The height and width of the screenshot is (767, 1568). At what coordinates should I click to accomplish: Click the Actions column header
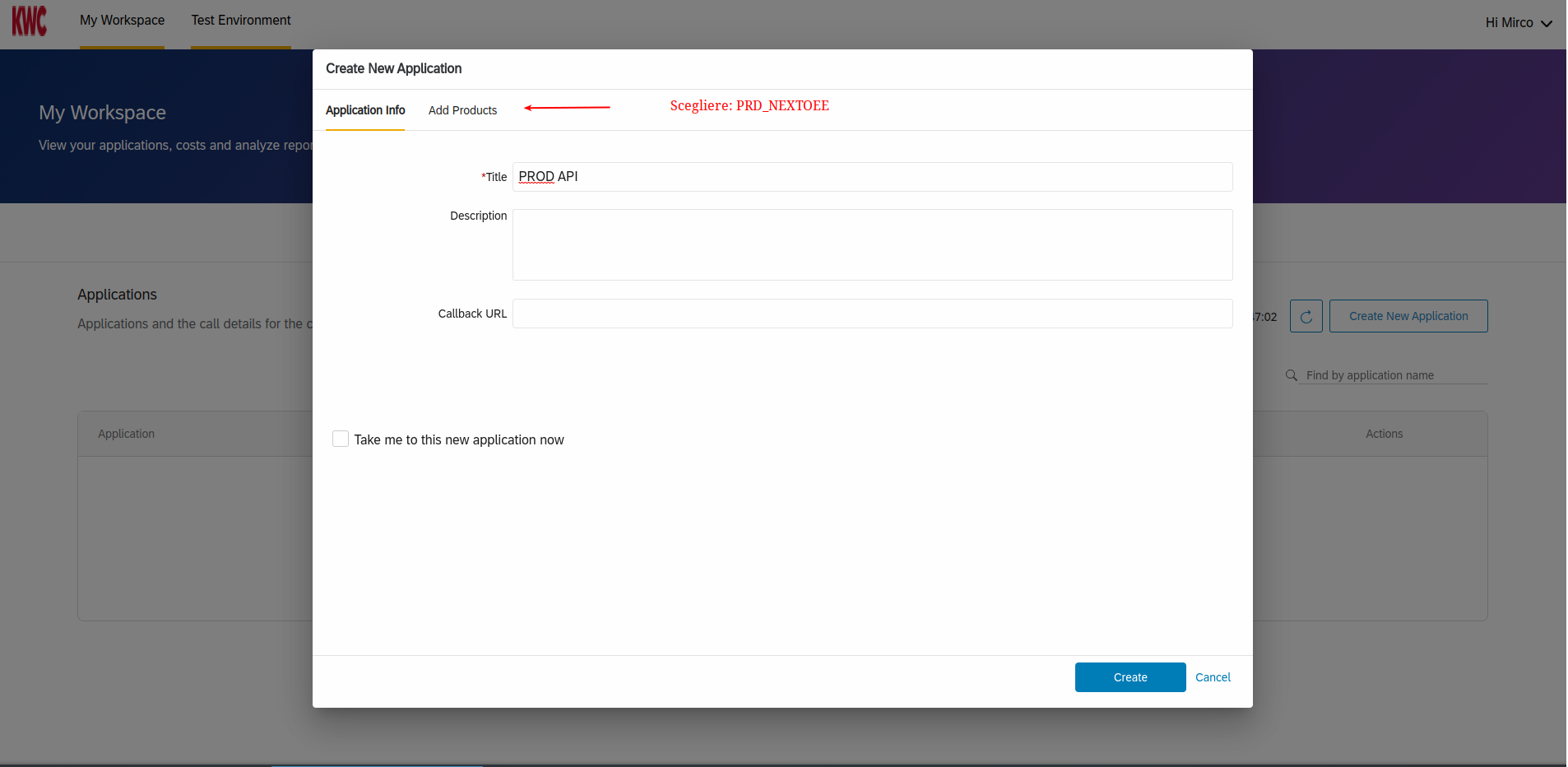pyautogui.click(x=1384, y=434)
